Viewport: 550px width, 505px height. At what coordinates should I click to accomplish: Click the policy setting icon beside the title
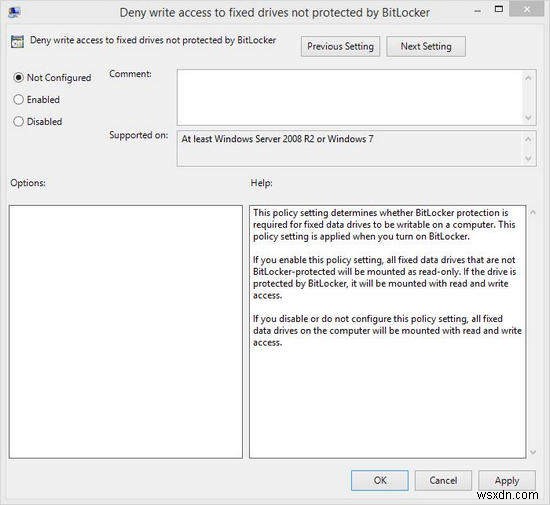click(x=17, y=41)
